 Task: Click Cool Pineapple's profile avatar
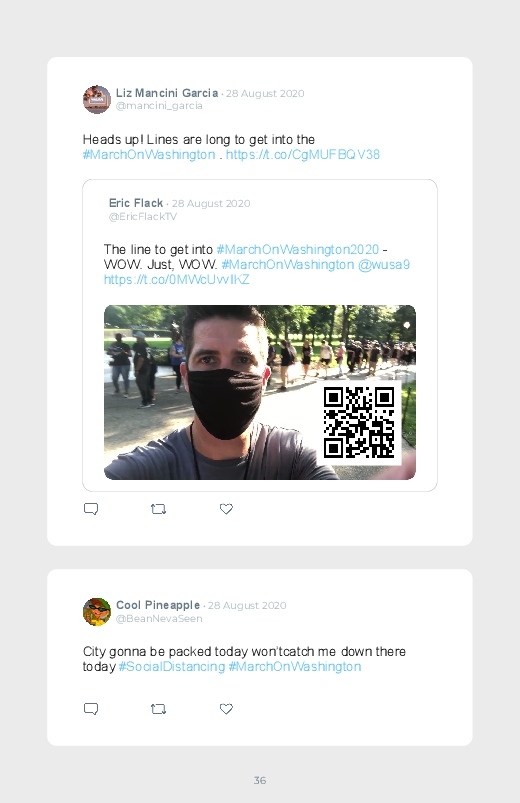coord(97,611)
